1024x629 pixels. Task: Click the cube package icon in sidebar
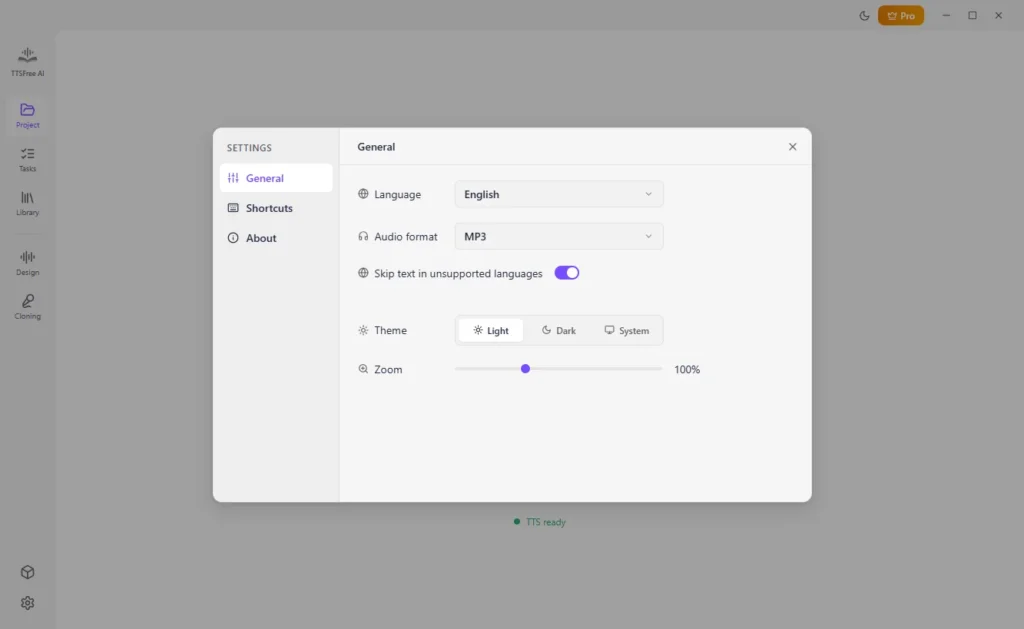click(x=27, y=572)
